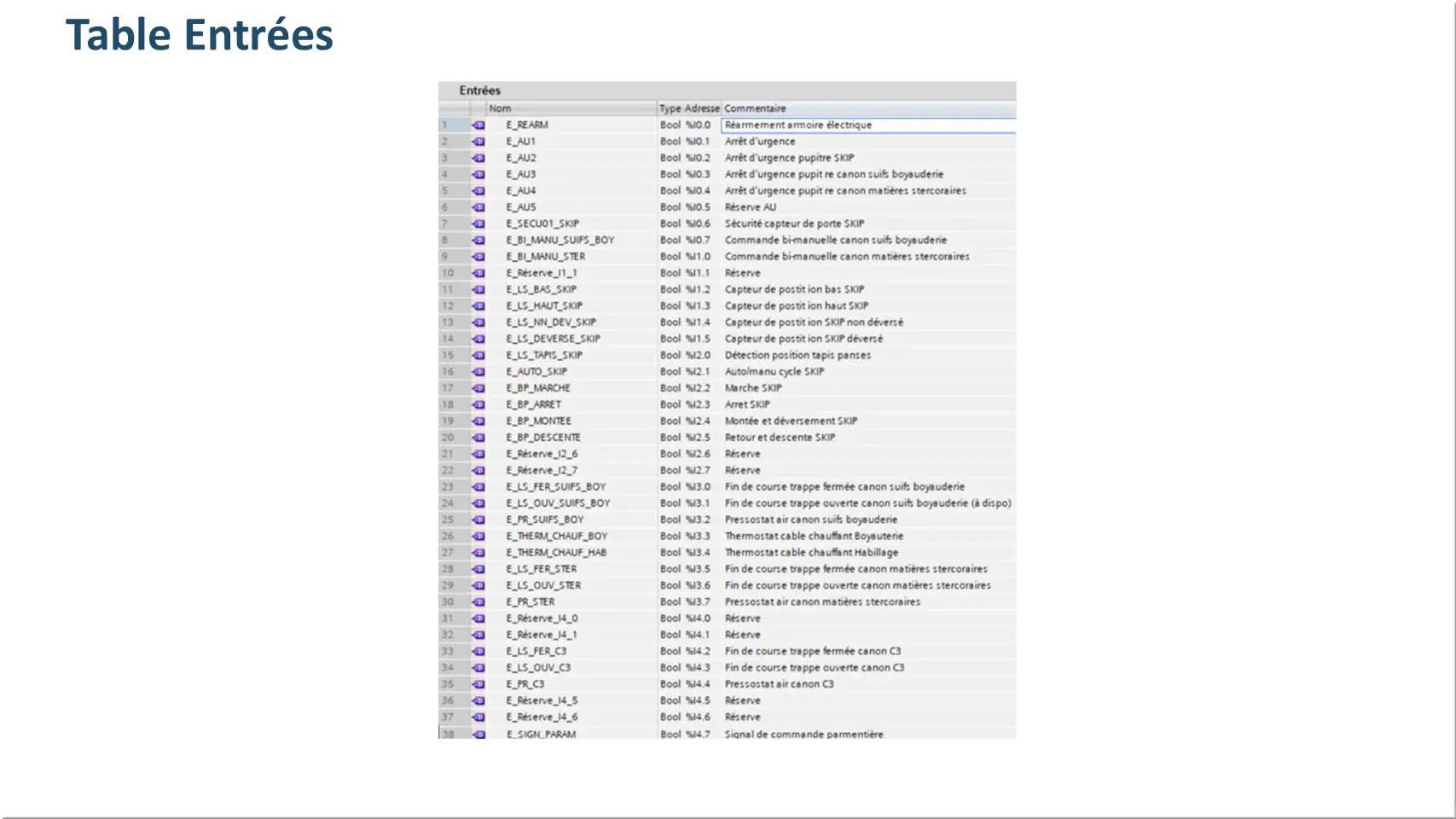Click the comment 'Détection position tapis panses'
Screen dimensions: 1456x819
click(x=798, y=355)
